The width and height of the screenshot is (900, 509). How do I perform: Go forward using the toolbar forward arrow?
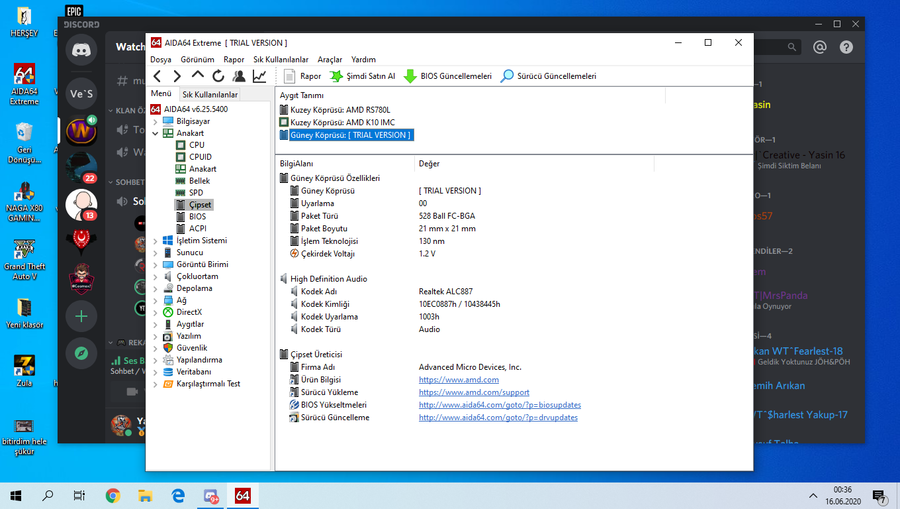coord(177,76)
